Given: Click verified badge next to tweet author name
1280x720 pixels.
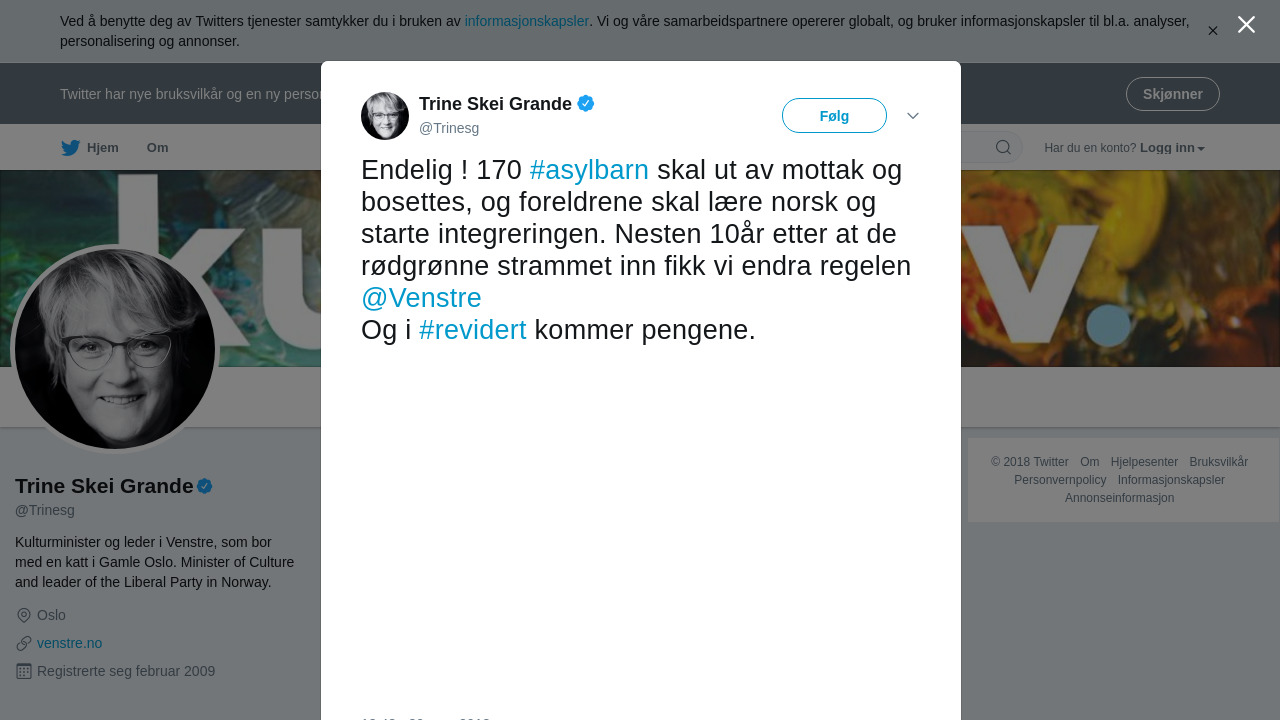Looking at the screenshot, I should [x=586, y=103].
